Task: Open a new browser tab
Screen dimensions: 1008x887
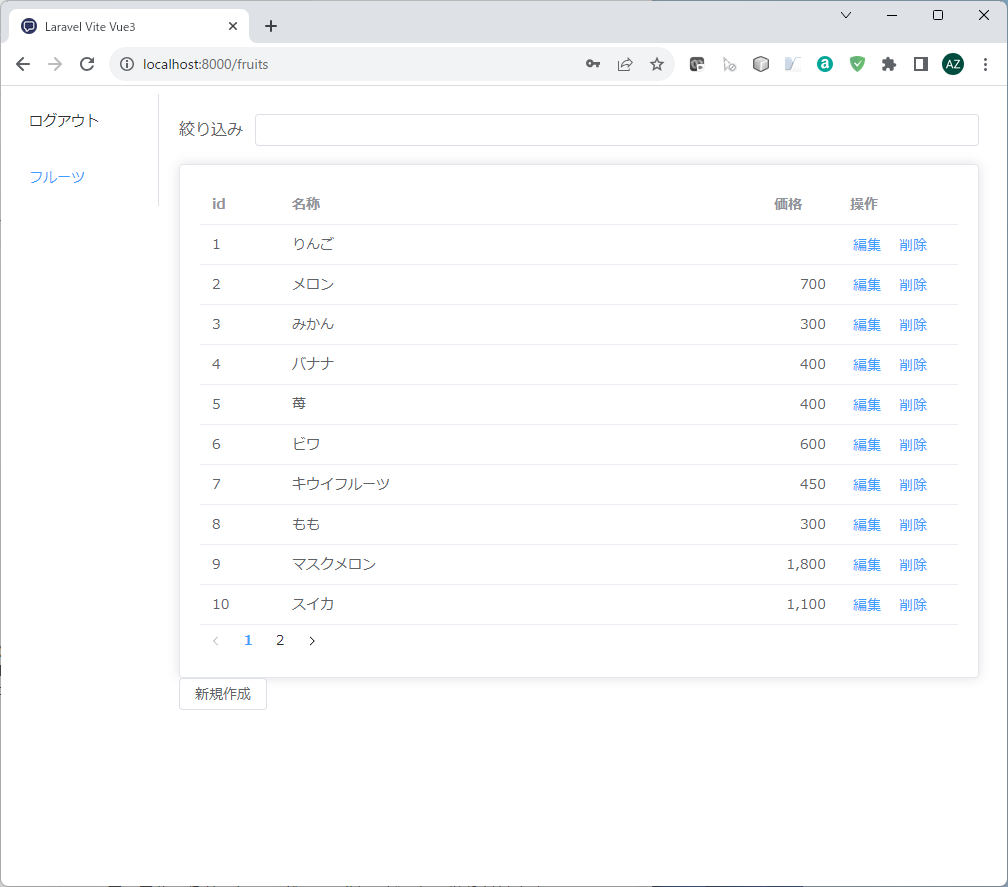Action: click(271, 26)
